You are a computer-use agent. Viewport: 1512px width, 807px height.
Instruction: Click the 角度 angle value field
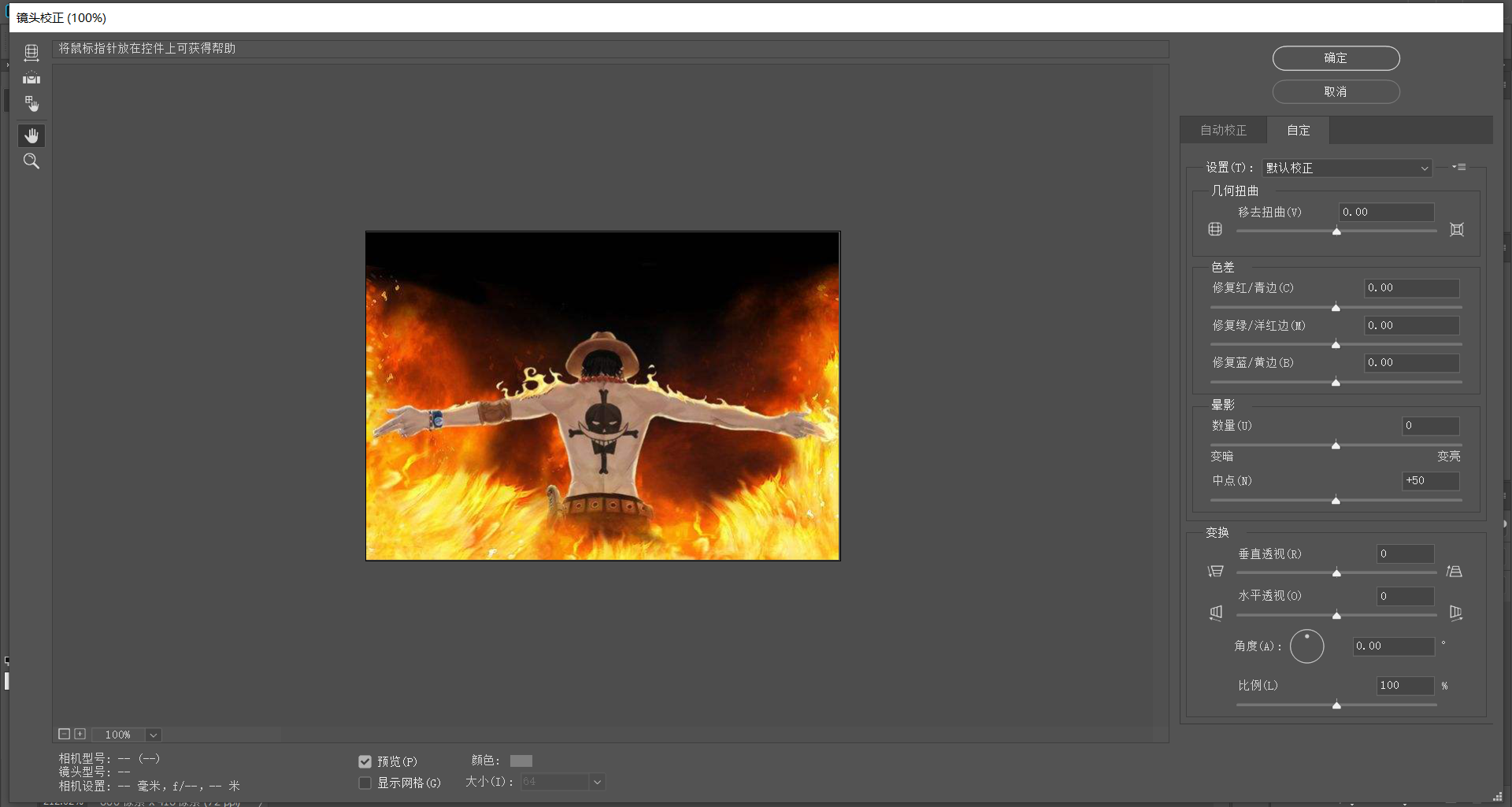(x=1393, y=646)
